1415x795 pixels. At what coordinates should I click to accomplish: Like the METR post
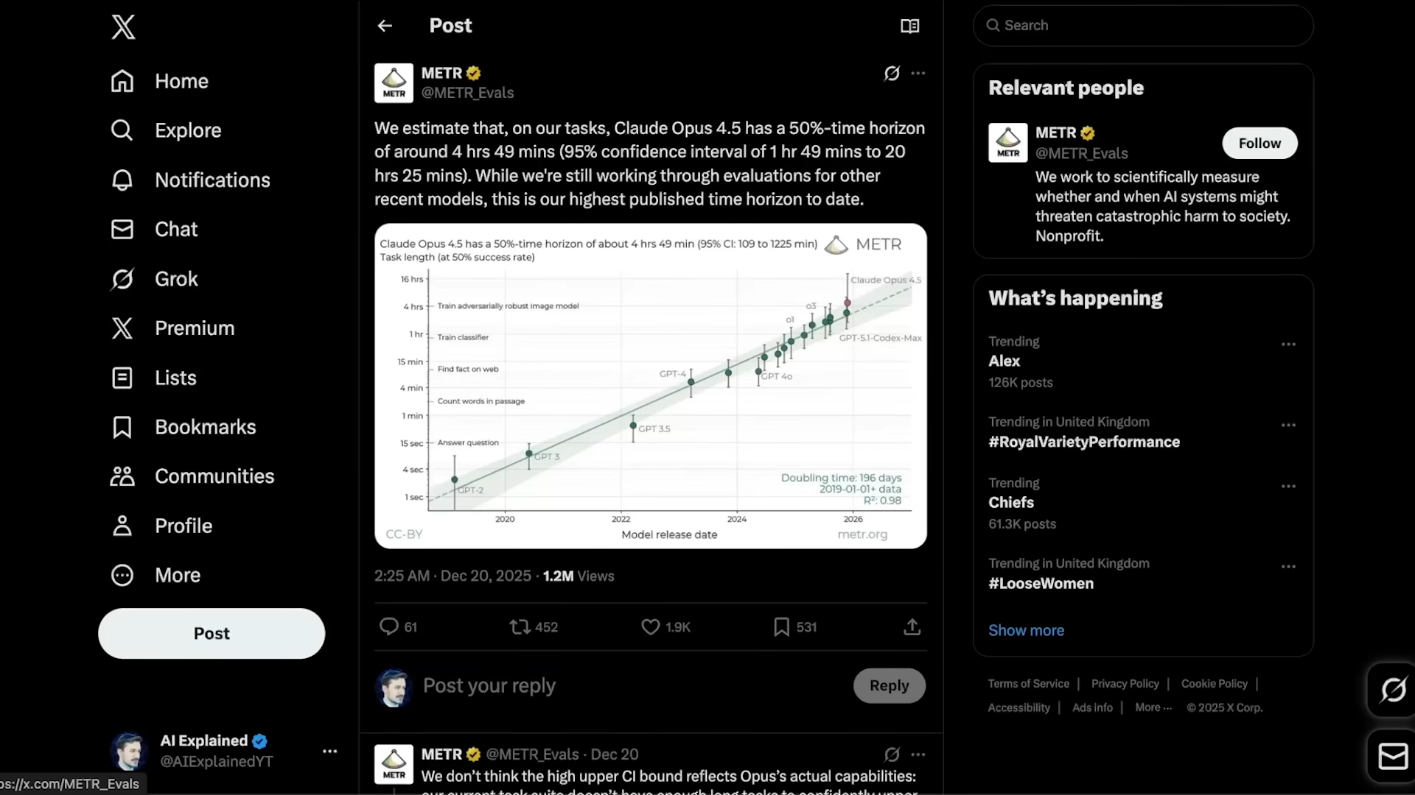pyautogui.click(x=651, y=627)
